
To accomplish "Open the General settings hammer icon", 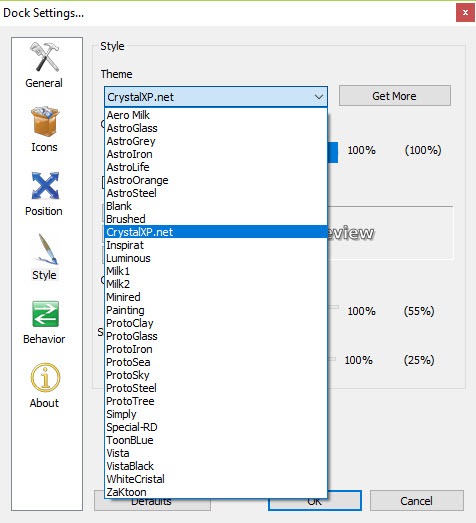I will [44, 57].
